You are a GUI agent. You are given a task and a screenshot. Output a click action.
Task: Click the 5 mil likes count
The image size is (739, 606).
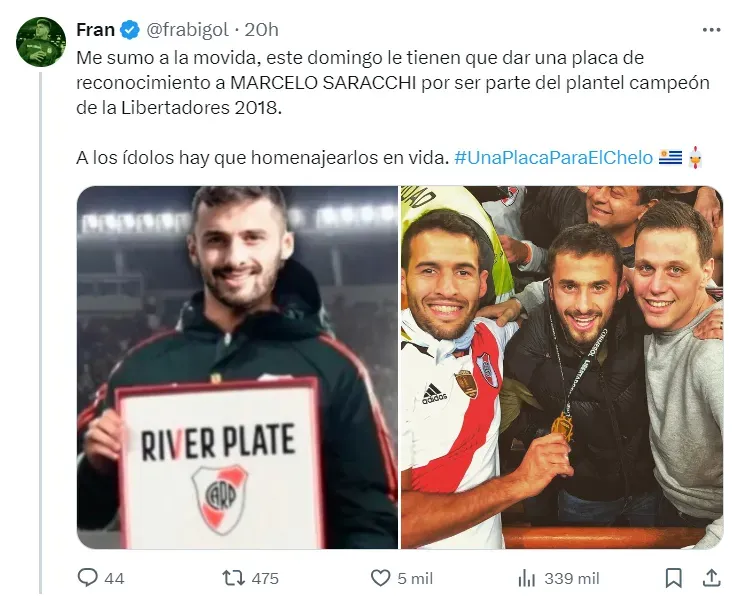(x=415, y=579)
